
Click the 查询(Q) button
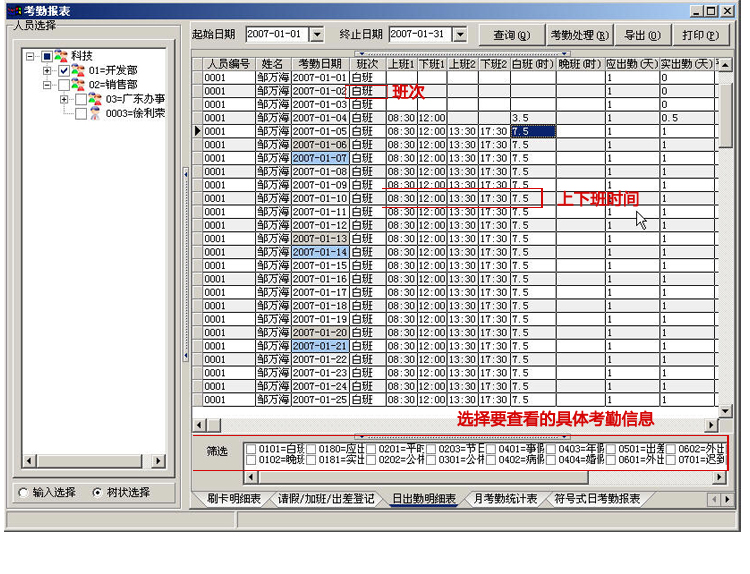(511, 35)
